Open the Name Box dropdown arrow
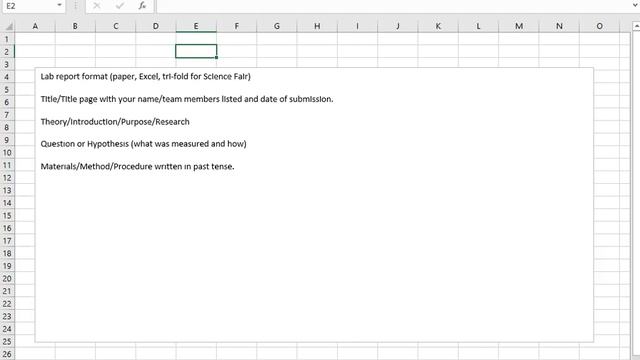Viewport: 640px width, 360px height. coord(59,5)
